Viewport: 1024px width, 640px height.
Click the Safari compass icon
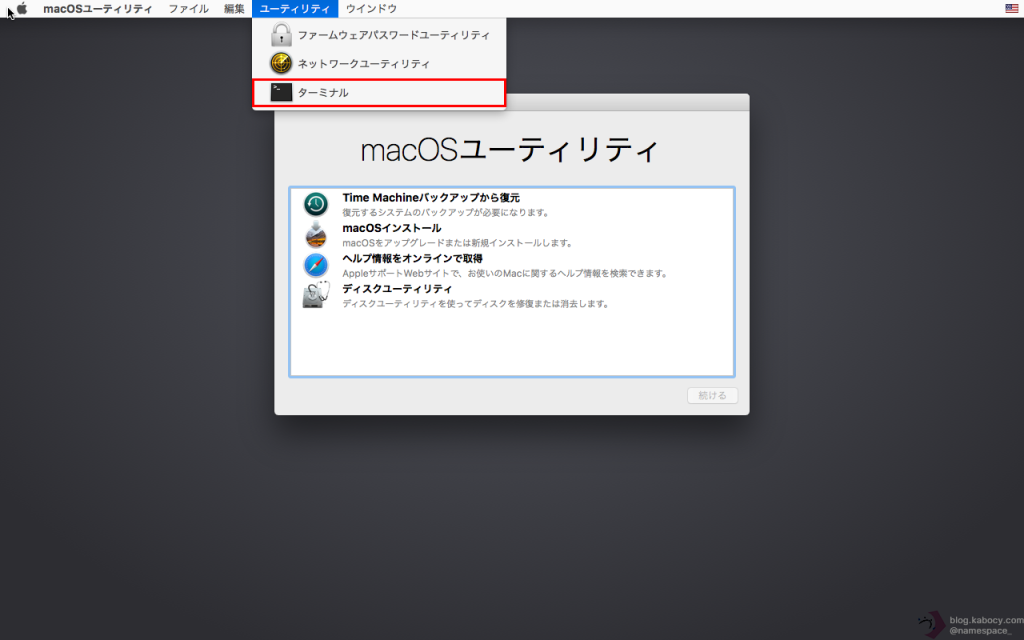click(x=316, y=265)
